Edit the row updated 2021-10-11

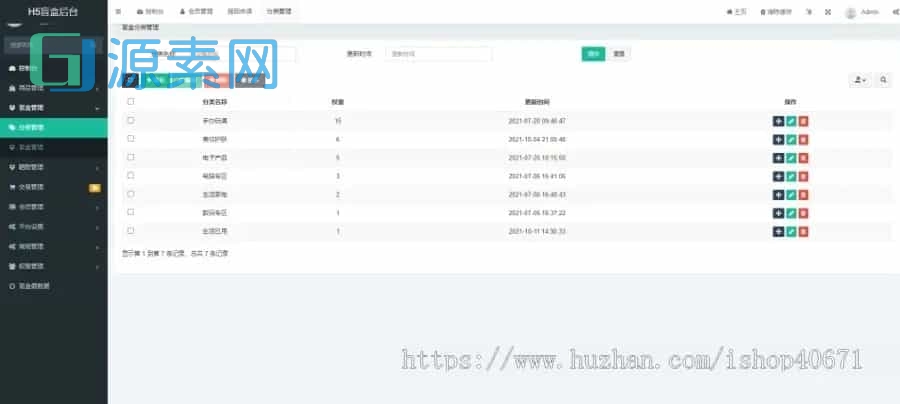[x=791, y=231]
